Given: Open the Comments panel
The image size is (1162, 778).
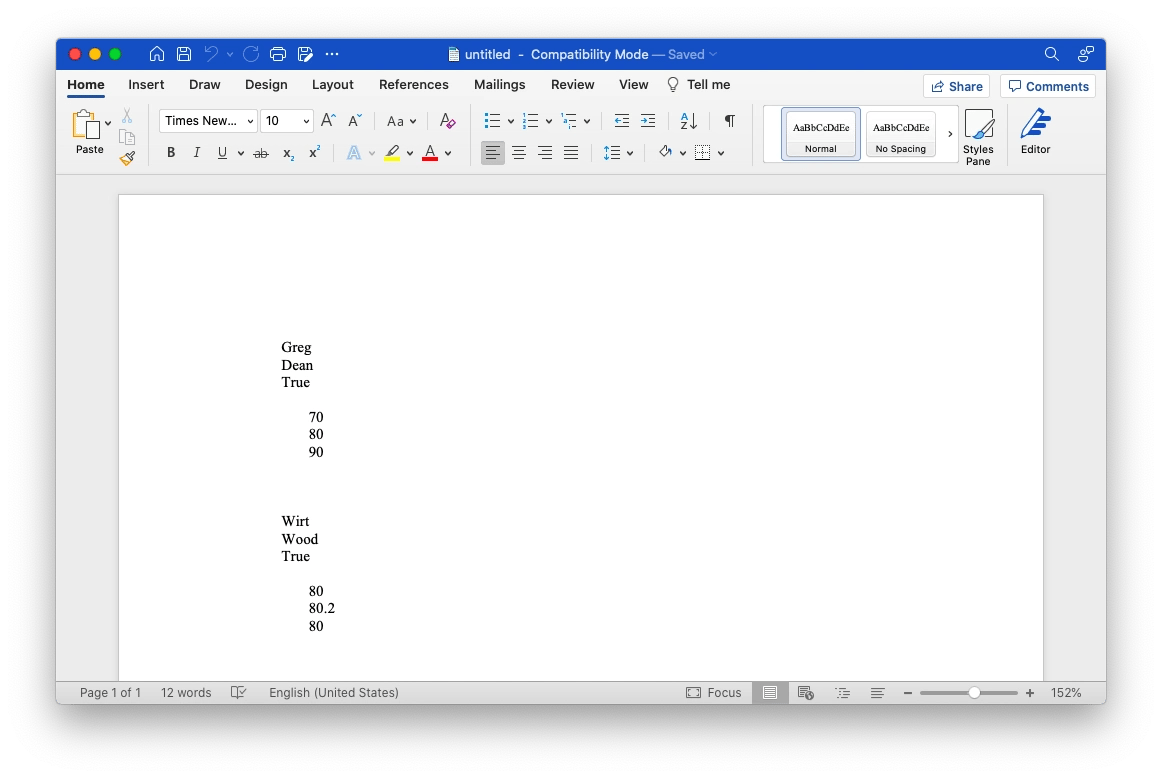Looking at the screenshot, I should [x=1047, y=86].
